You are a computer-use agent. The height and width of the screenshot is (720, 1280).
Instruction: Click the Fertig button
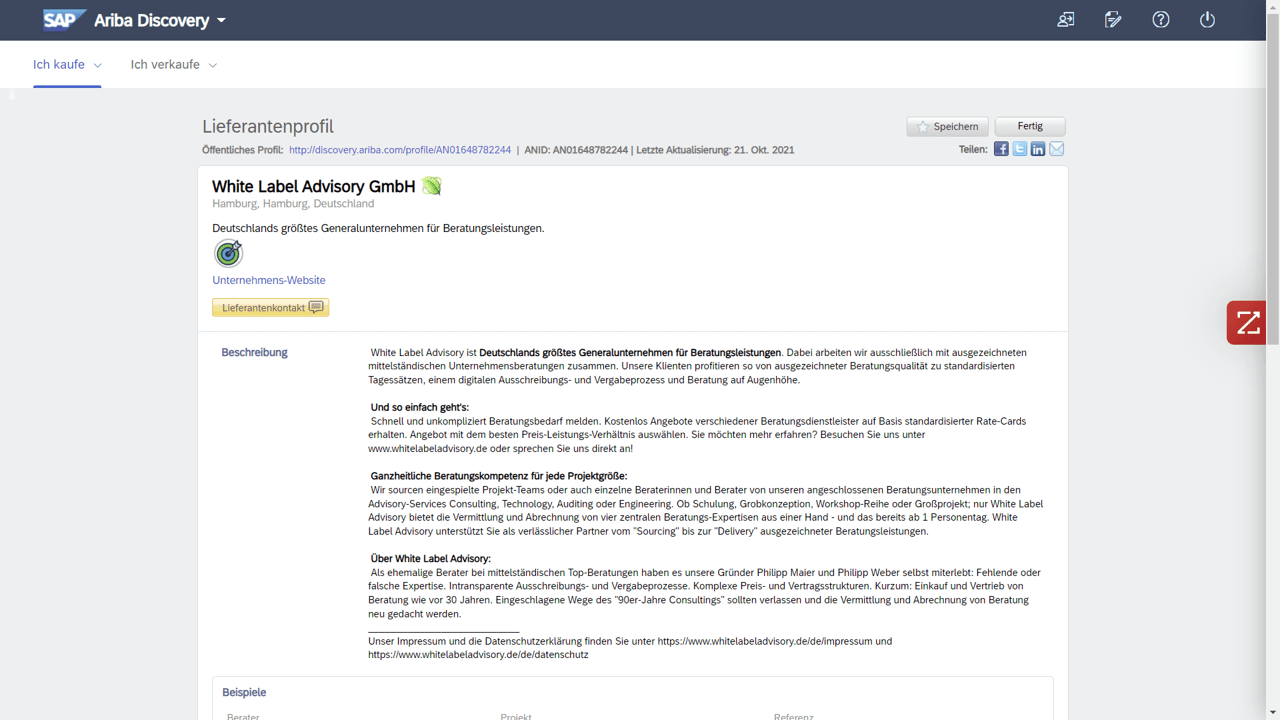1030,126
